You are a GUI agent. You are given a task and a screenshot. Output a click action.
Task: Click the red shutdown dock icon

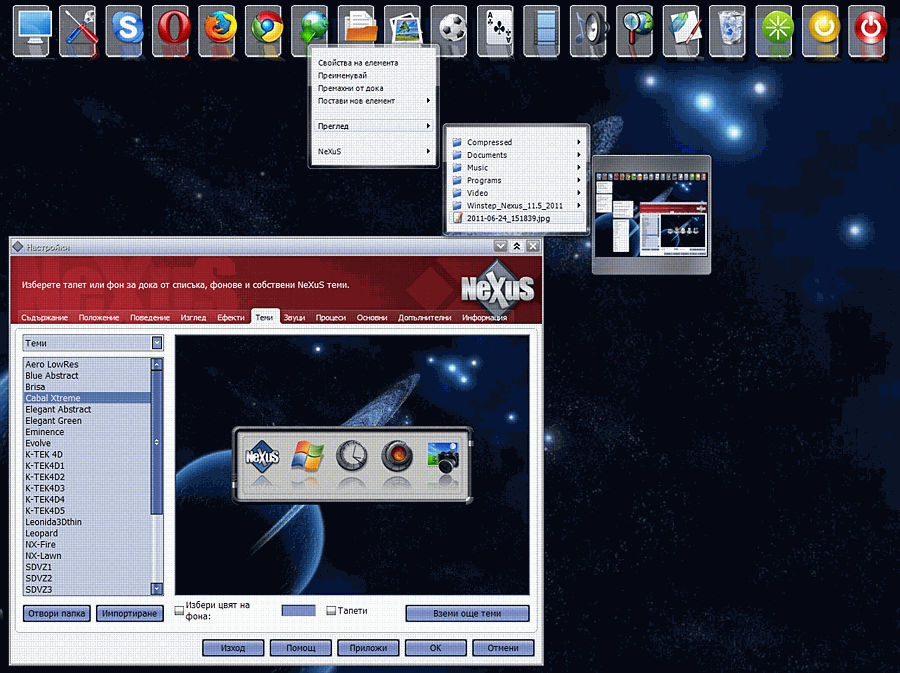click(x=870, y=30)
